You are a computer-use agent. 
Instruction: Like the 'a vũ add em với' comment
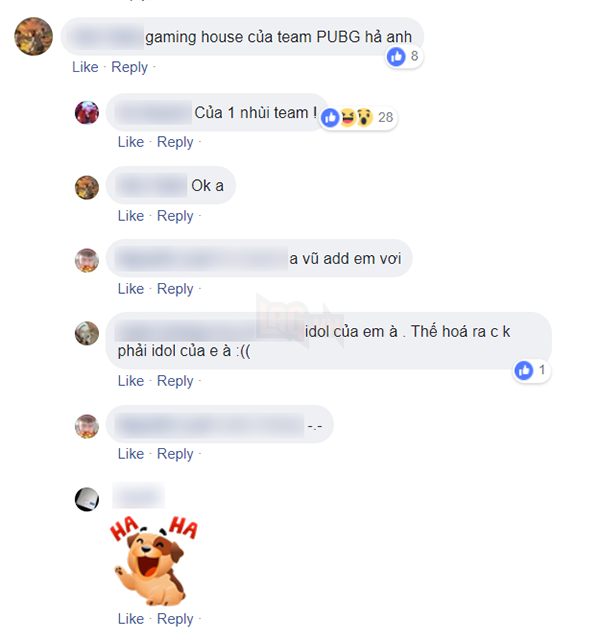(x=131, y=289)
